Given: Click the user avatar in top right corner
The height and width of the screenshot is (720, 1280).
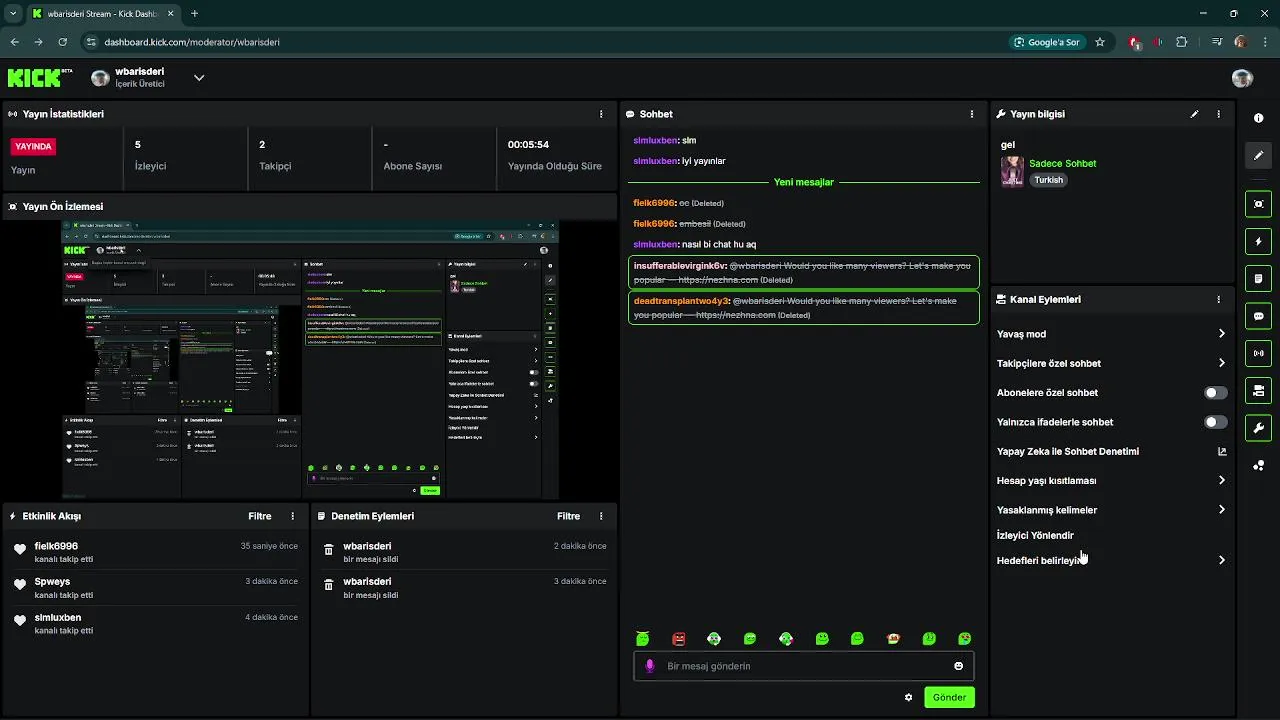Looking at the screenshot, I should [1242, 78].
